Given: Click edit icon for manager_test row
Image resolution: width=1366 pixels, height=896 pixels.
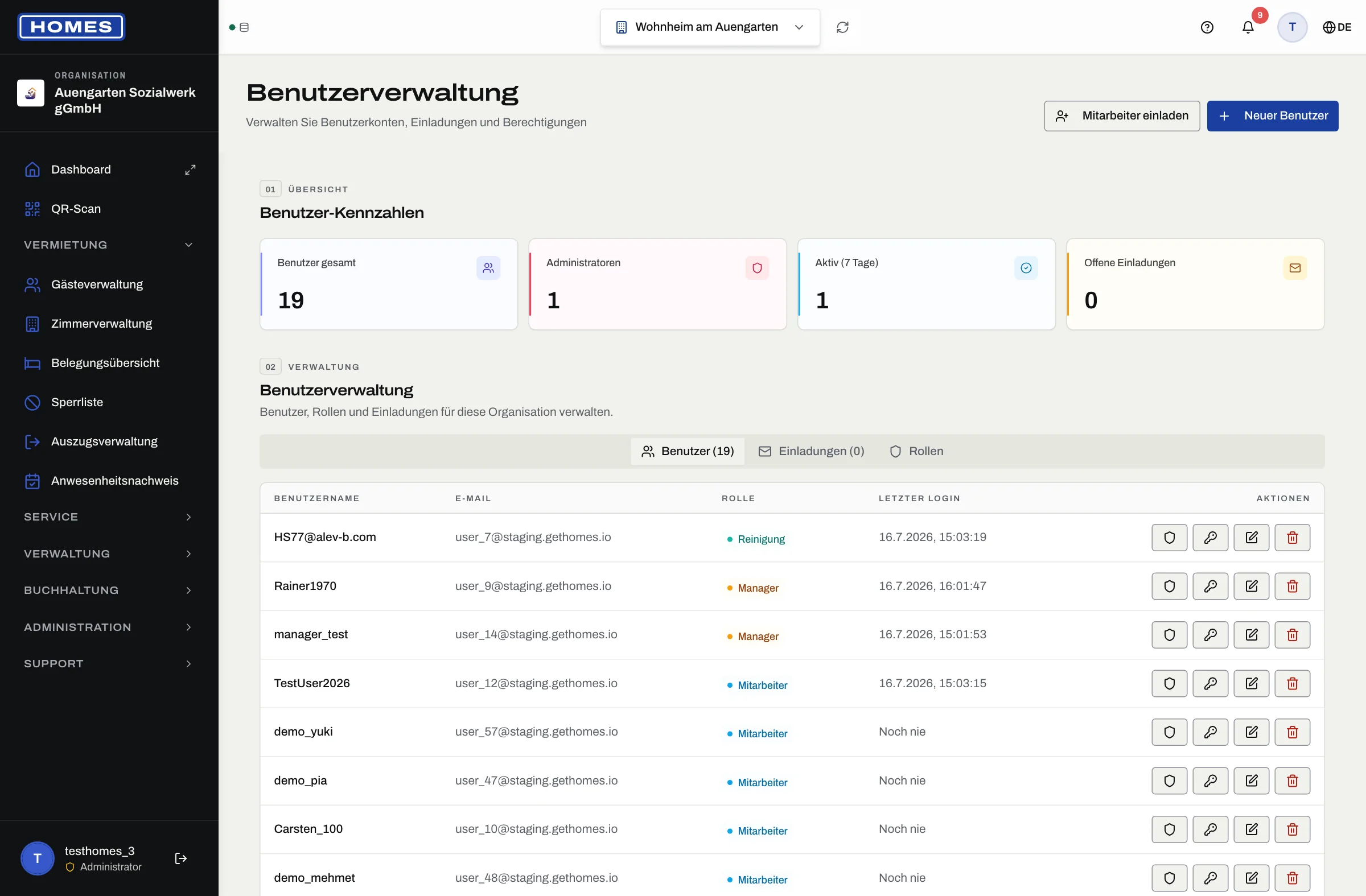Looking at the screenshot, I should point(1251,634).
